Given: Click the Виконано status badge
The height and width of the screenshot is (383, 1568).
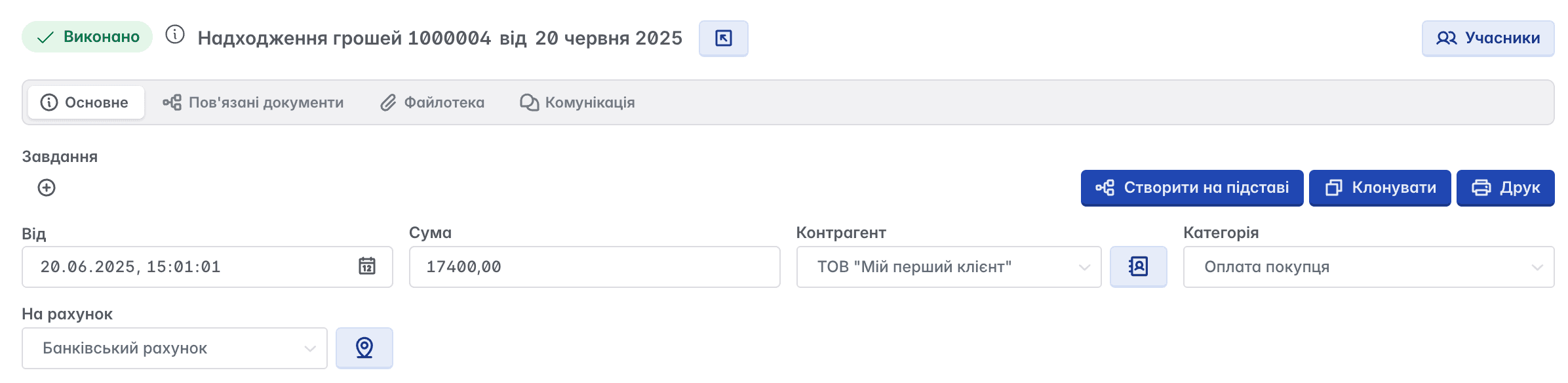Looking at the screenshot, I should [x=87, y=37].
